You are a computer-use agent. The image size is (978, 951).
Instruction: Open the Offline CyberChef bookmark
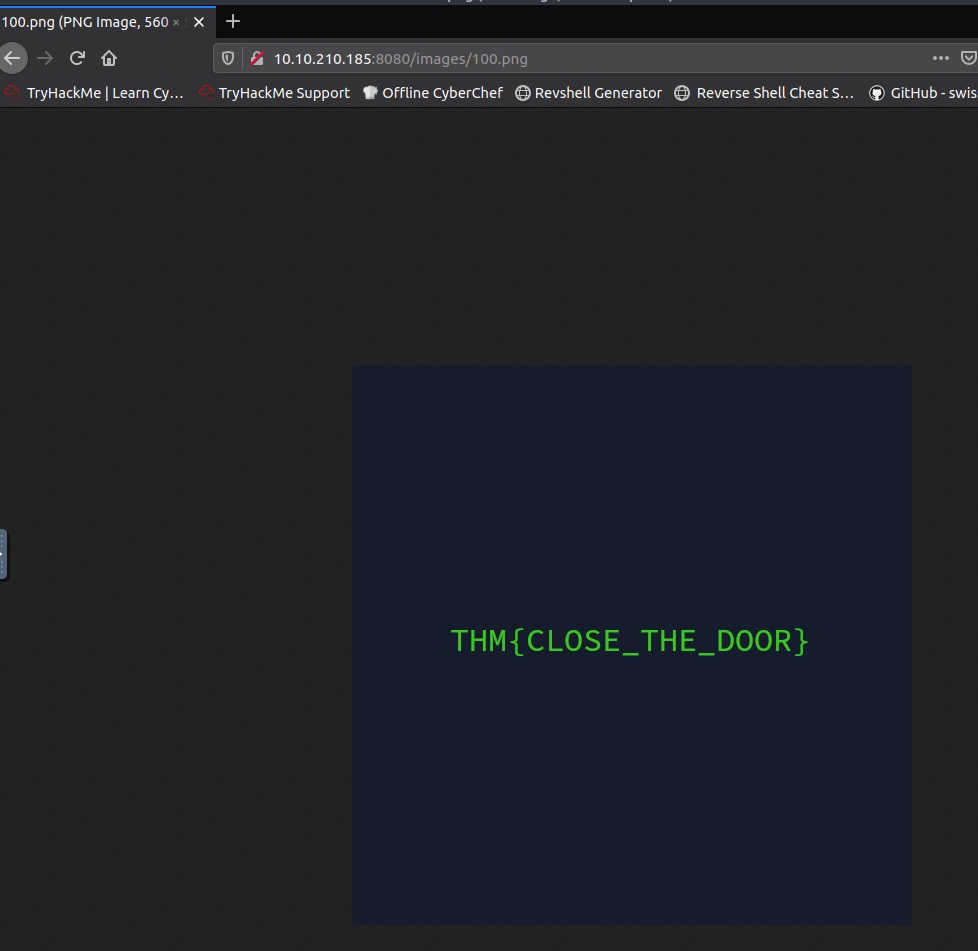coord(432,93)
